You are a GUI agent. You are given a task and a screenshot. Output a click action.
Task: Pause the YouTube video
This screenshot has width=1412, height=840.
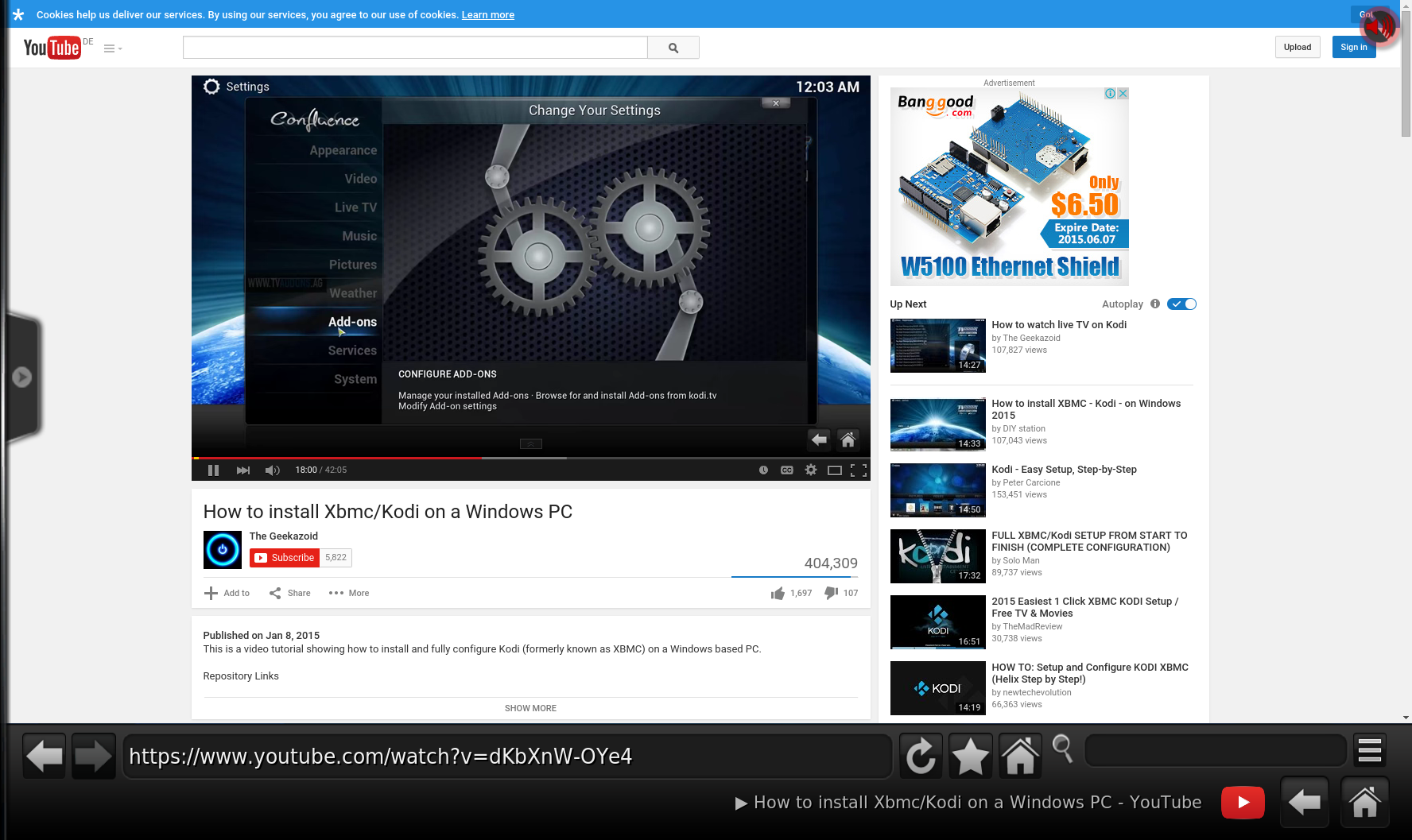213,470
